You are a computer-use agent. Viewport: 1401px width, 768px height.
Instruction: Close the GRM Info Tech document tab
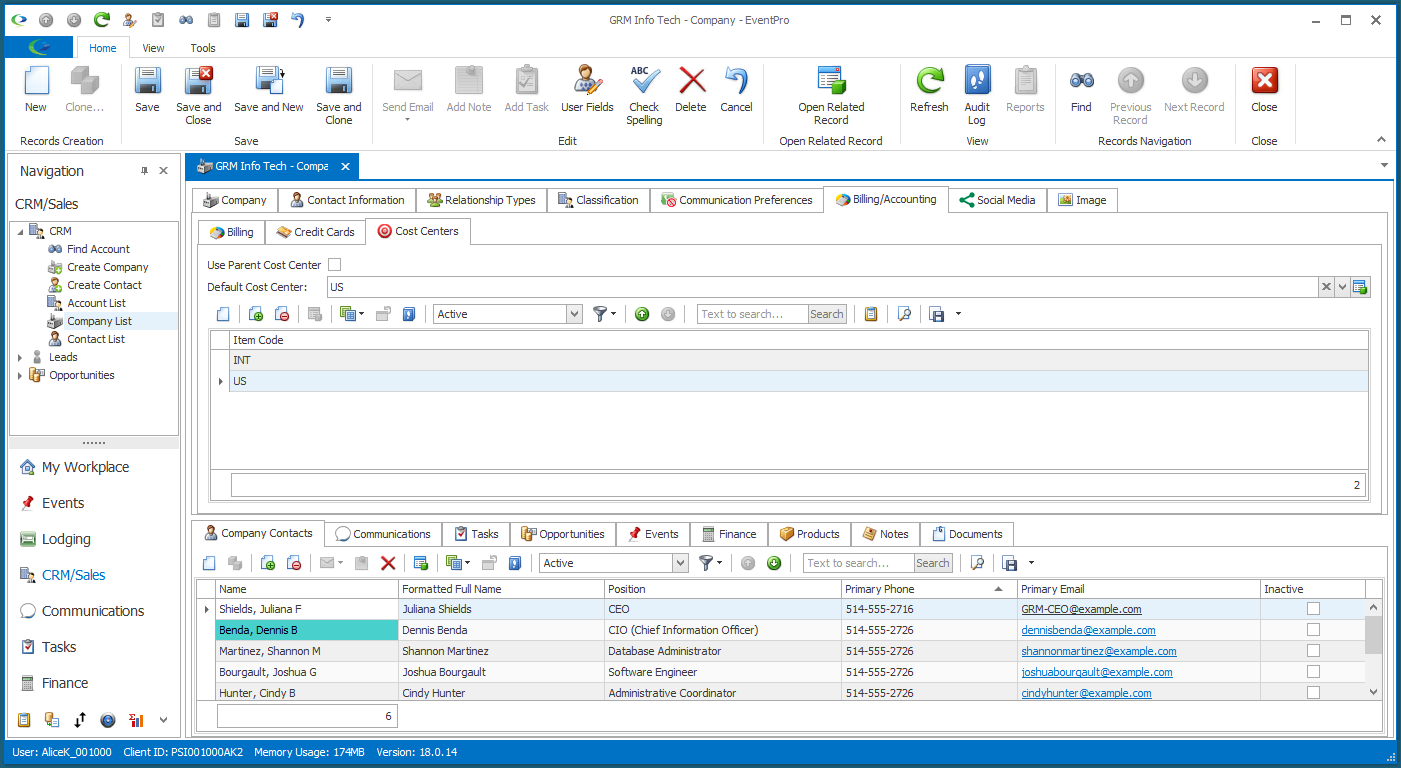point(344,166)
